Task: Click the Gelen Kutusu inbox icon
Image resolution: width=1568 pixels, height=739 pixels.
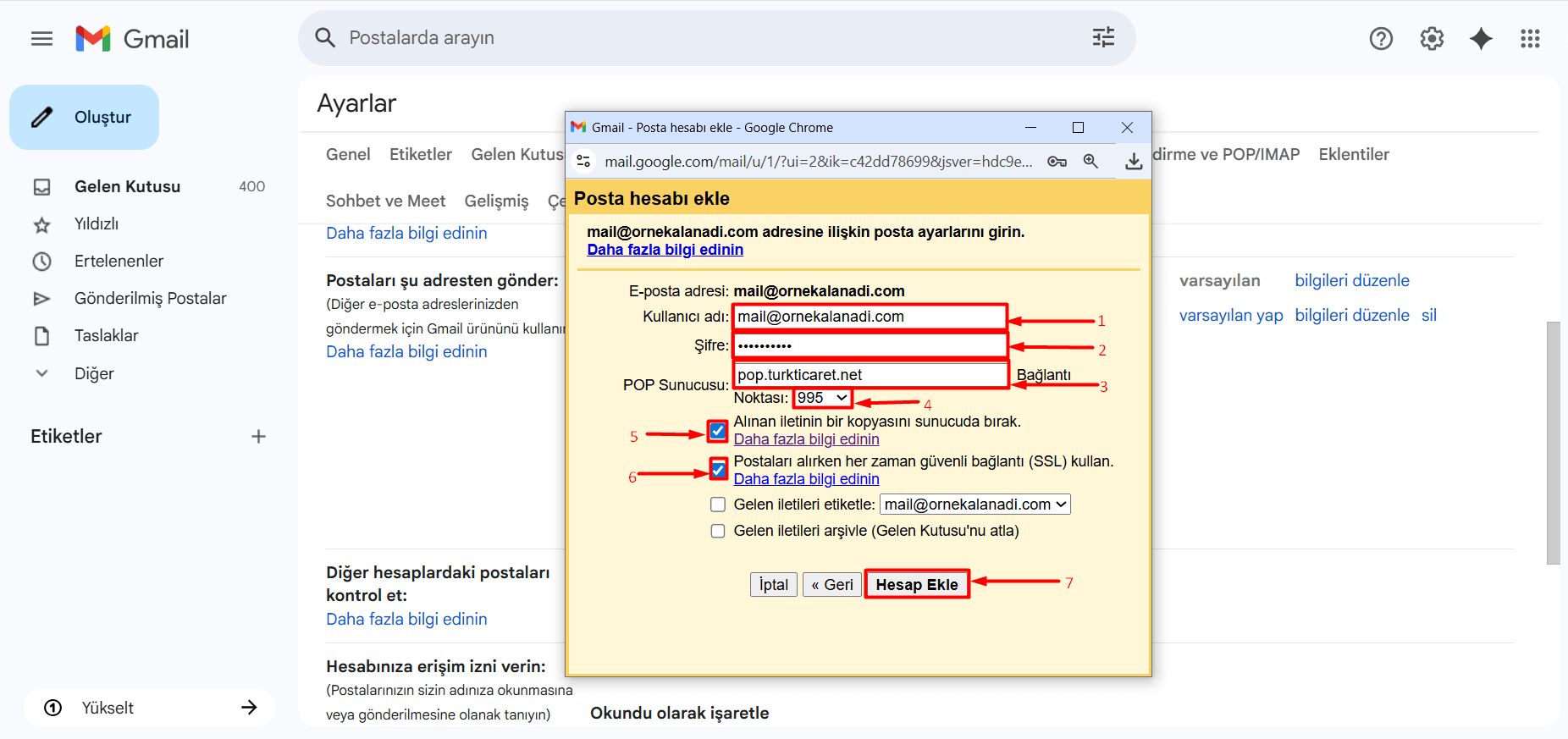Action: pyautogui.click(x=41, y=187)
